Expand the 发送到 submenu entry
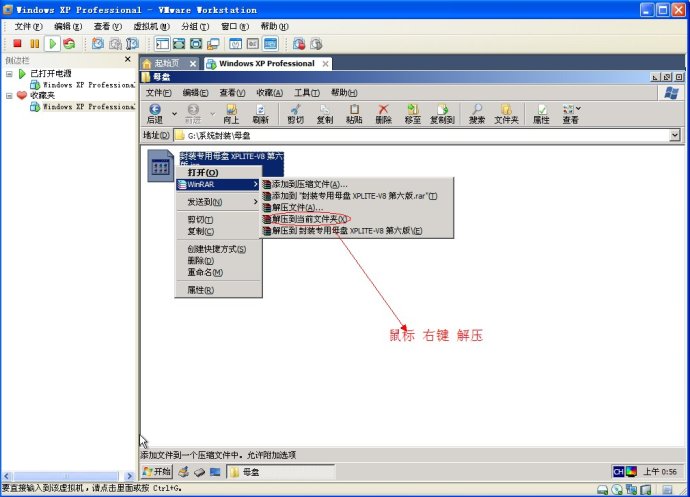This screenshot has height=497, width=690. (x=219, y=202)
